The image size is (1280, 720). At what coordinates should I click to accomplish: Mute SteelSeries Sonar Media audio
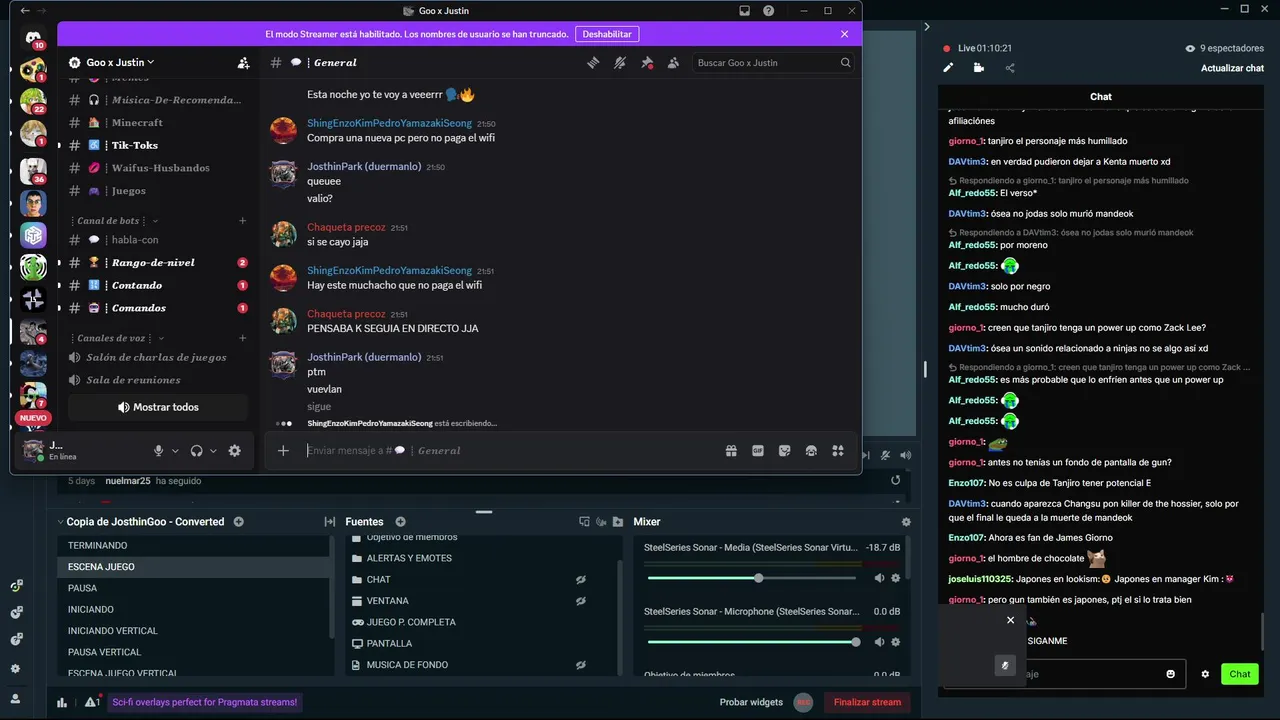click(x=879, y=578)
